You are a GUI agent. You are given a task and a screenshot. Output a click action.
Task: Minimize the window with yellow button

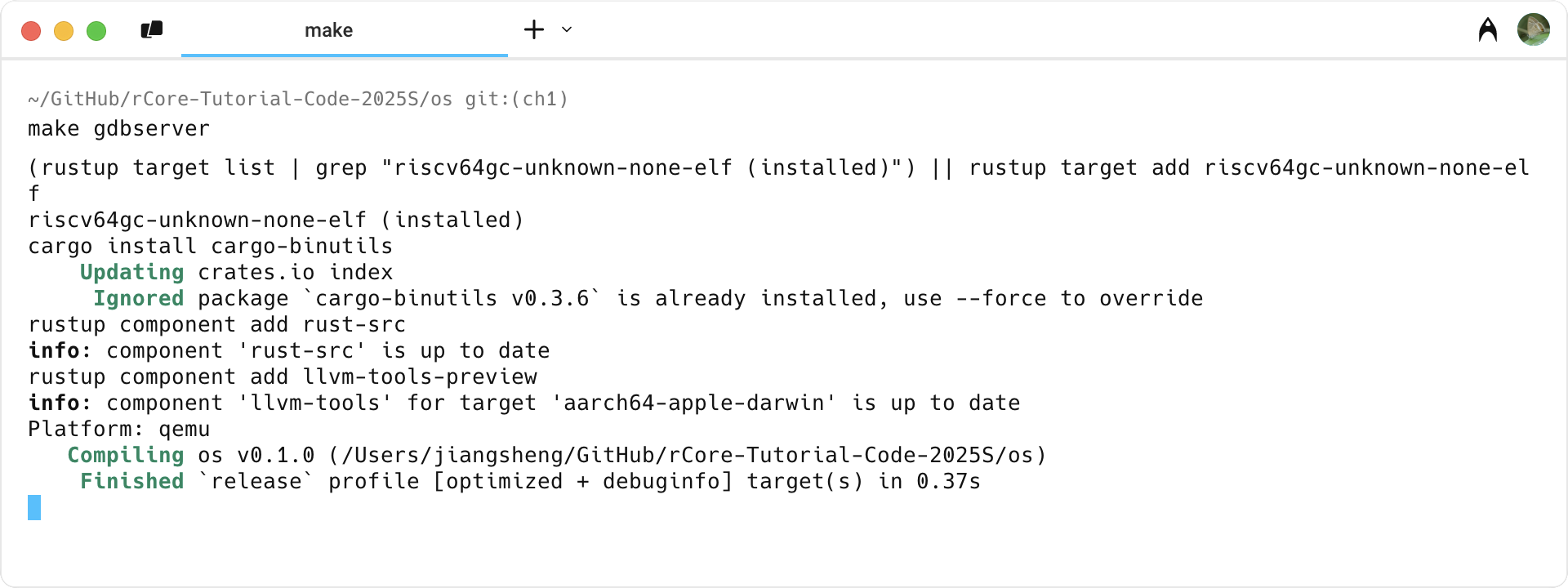point(64,31)
